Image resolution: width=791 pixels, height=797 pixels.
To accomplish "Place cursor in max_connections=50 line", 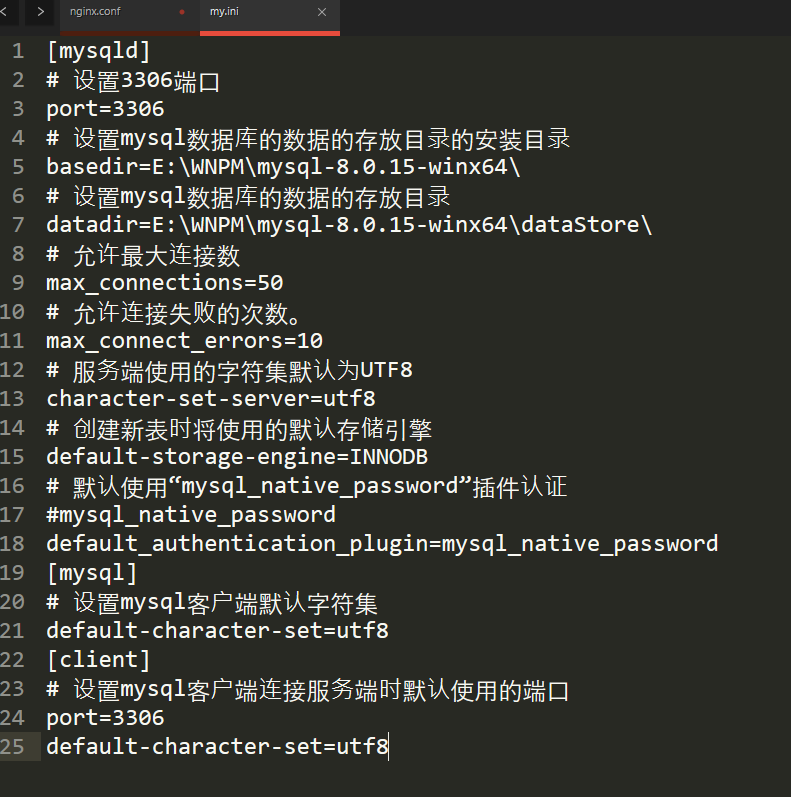I will [x=164, y=283].
